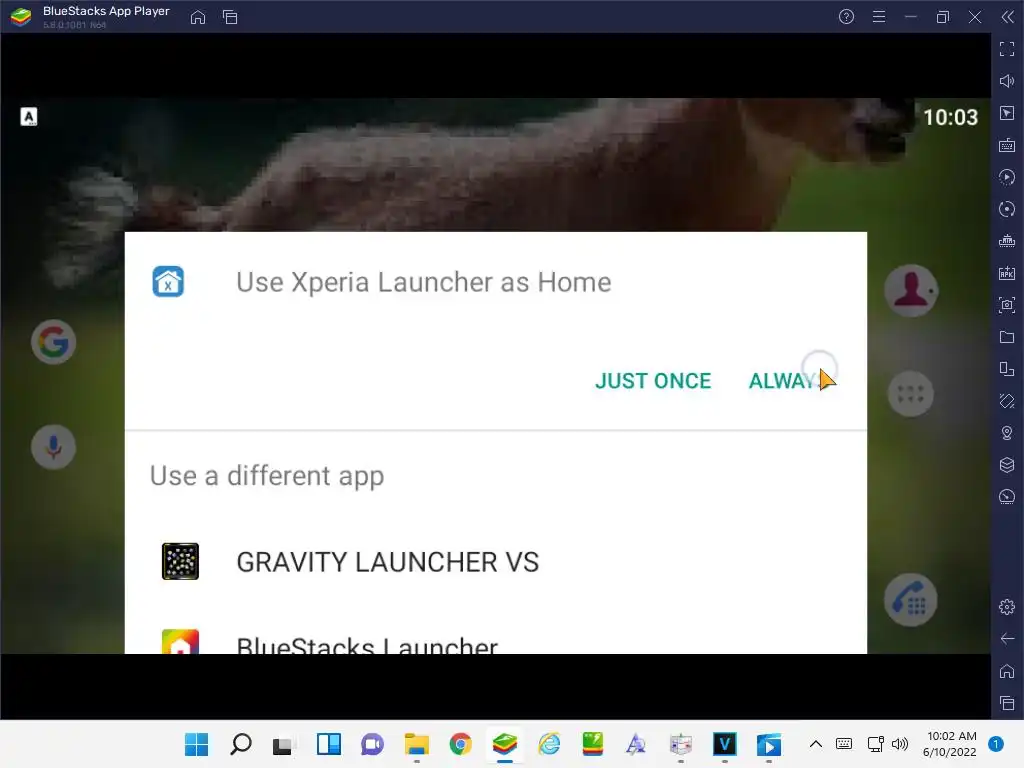This screenshot has height=768, width=1024.
Task: Click the eco mode gauge icon
Action: click(x=1007, y=497)
